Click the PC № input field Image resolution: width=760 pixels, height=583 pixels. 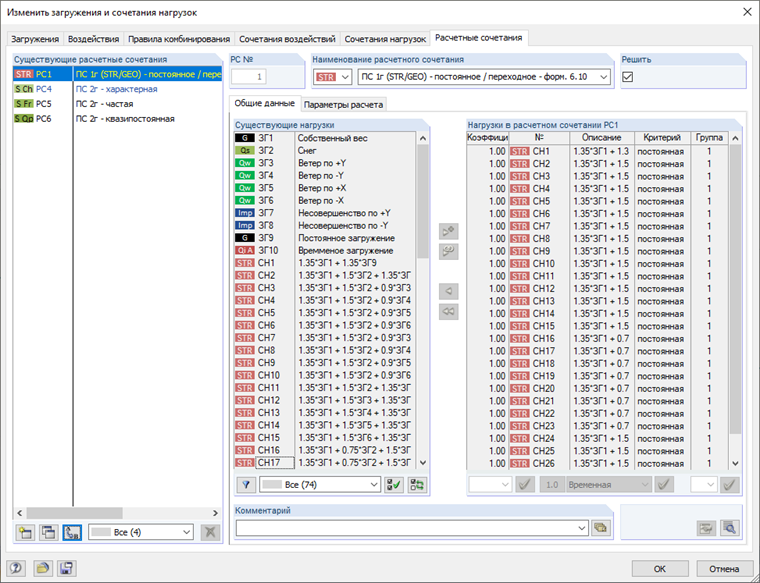[249, 77]
